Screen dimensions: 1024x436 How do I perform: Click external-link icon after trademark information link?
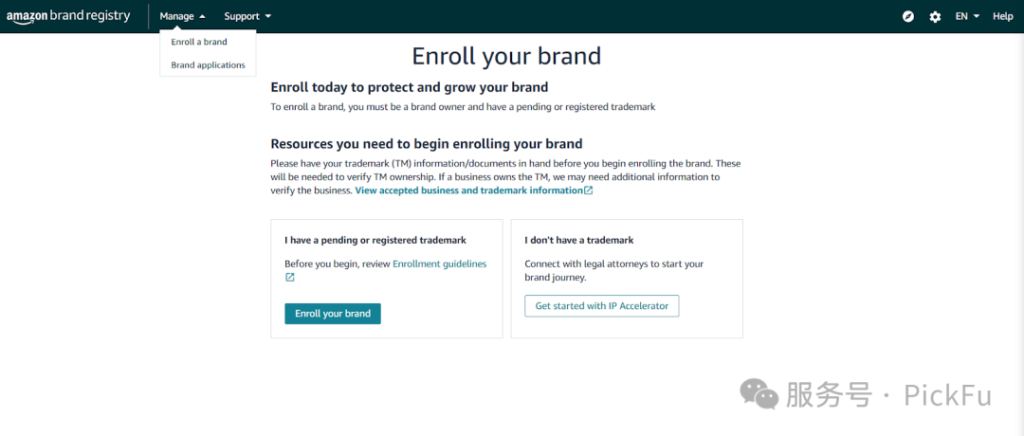(x=588, y=190)
